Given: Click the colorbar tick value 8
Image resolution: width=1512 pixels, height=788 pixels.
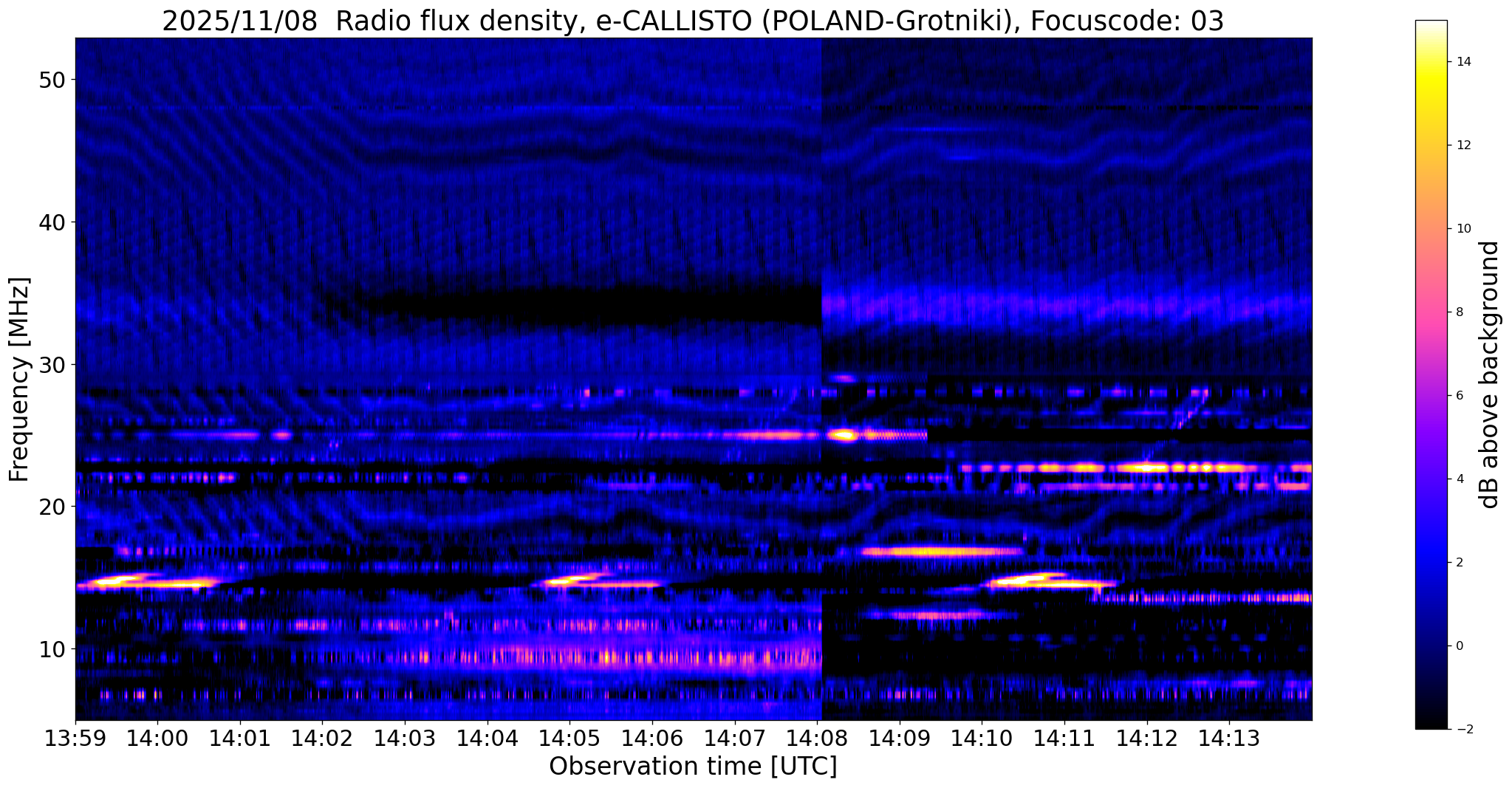Looking at the screenshot, I should coord(1459,312).
